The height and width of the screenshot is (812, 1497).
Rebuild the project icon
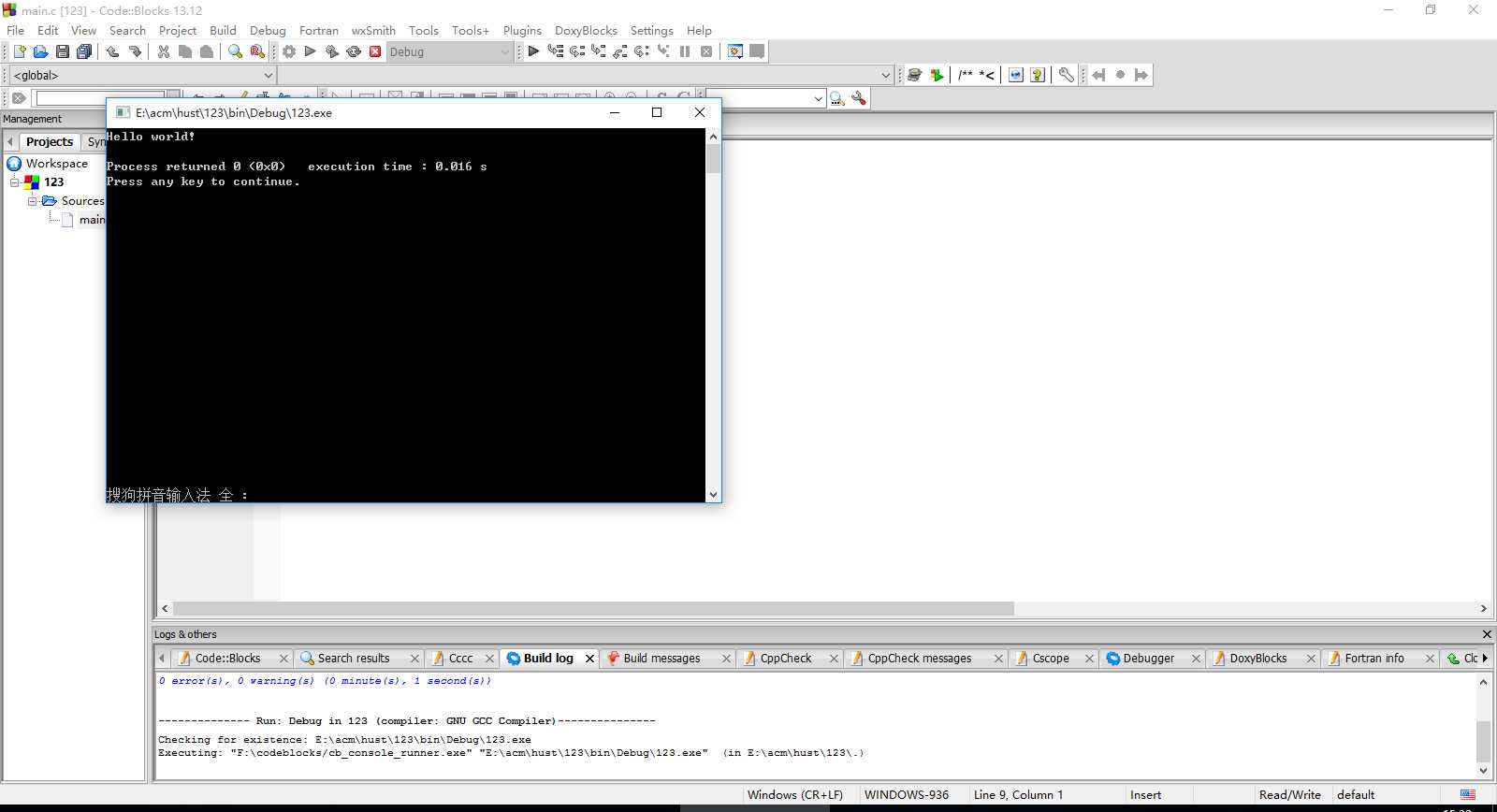tap(354, 51)
